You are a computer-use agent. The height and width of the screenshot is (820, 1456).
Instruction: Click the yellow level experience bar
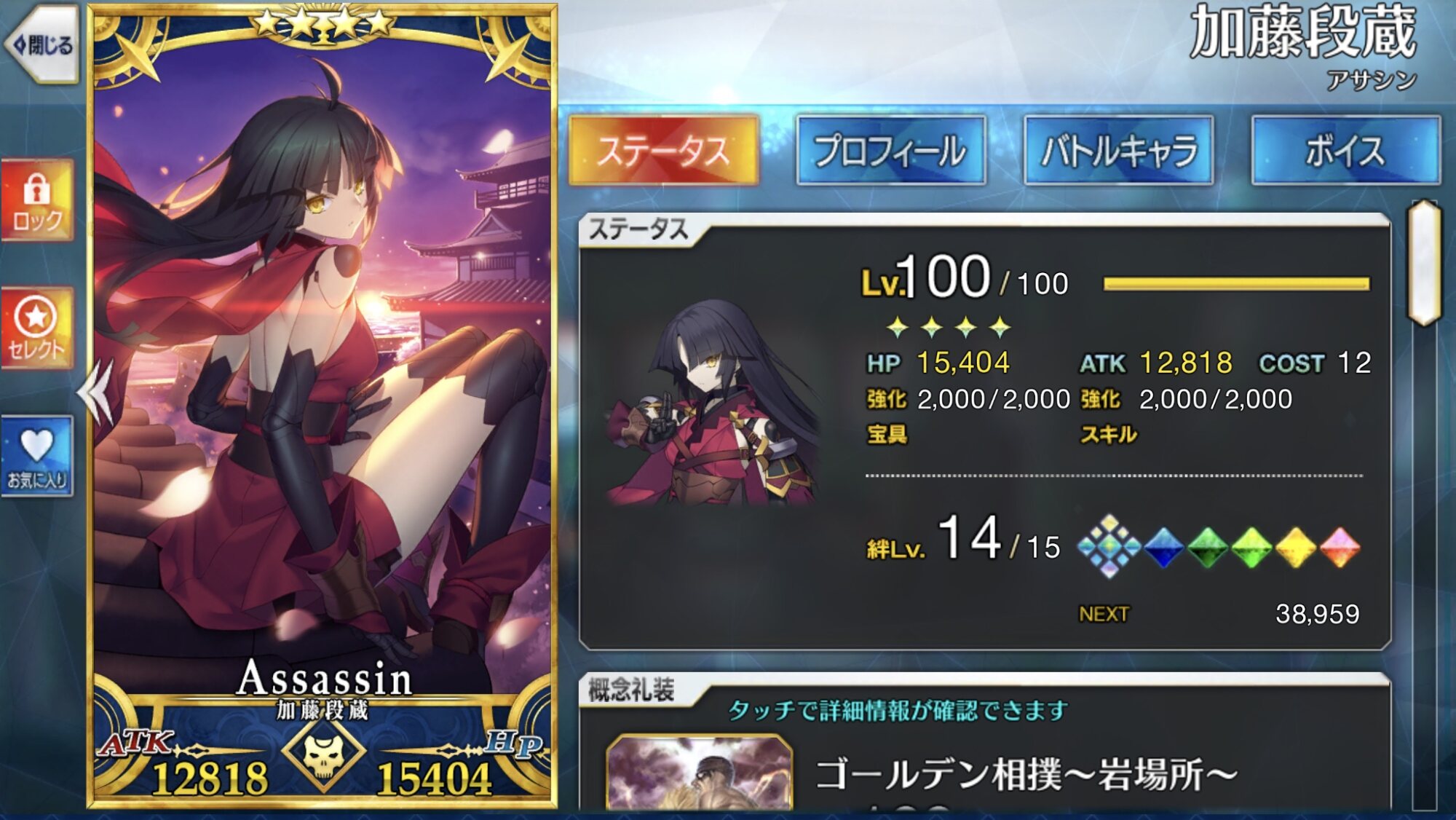click(x=1236, y=284)
